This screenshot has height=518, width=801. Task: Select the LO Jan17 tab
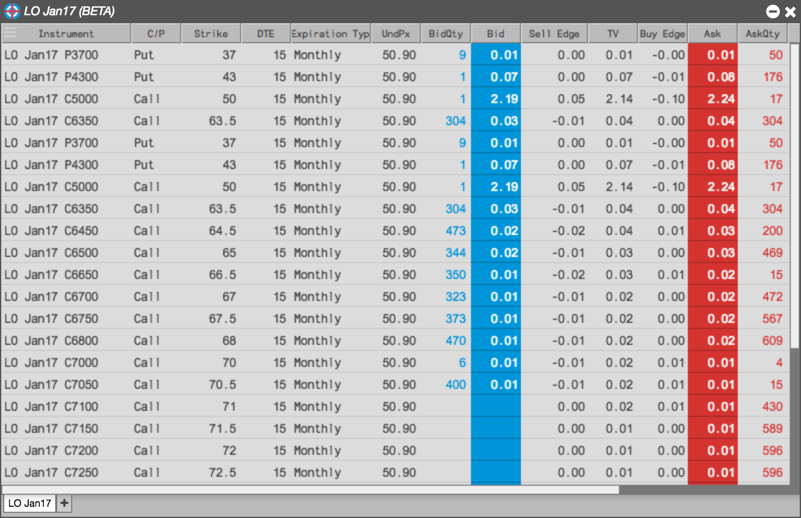coord(30,503)
